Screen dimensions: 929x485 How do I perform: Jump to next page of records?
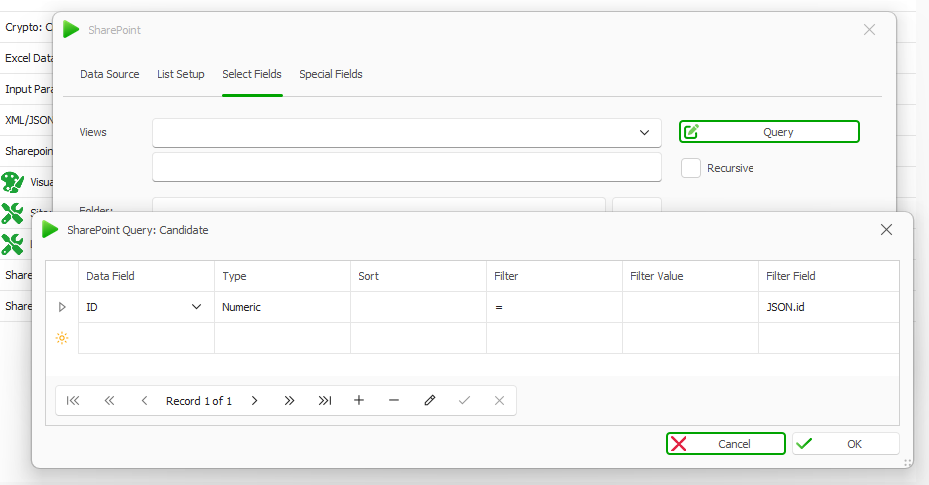point(289,401)
